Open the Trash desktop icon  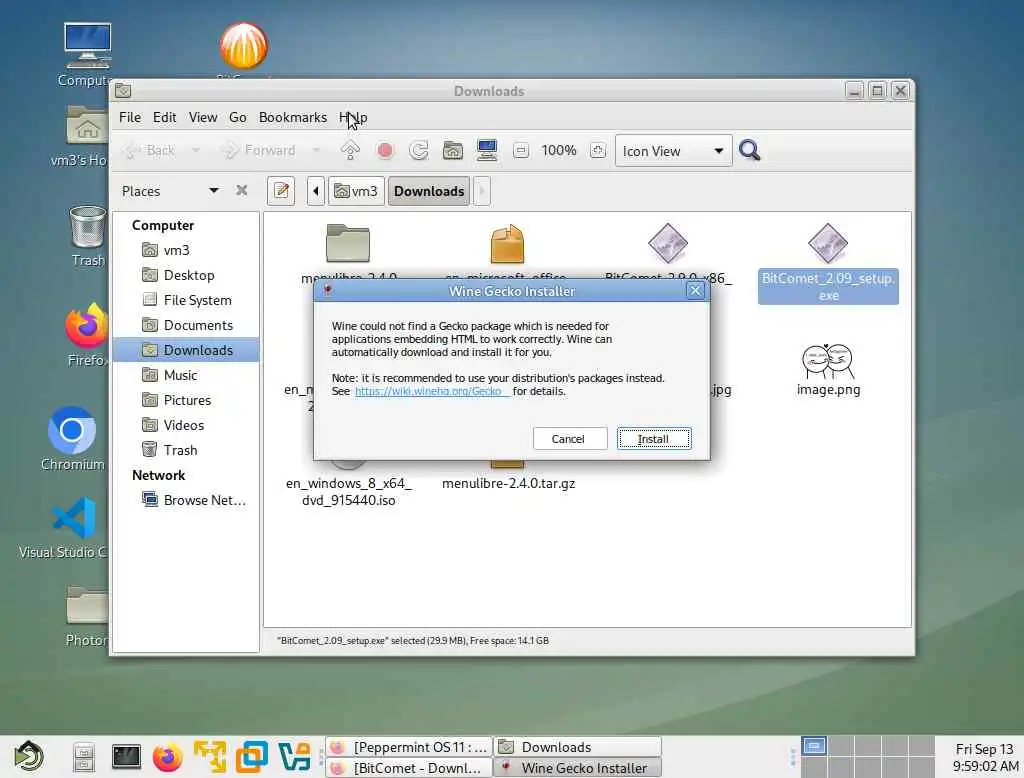coord(88,227)
